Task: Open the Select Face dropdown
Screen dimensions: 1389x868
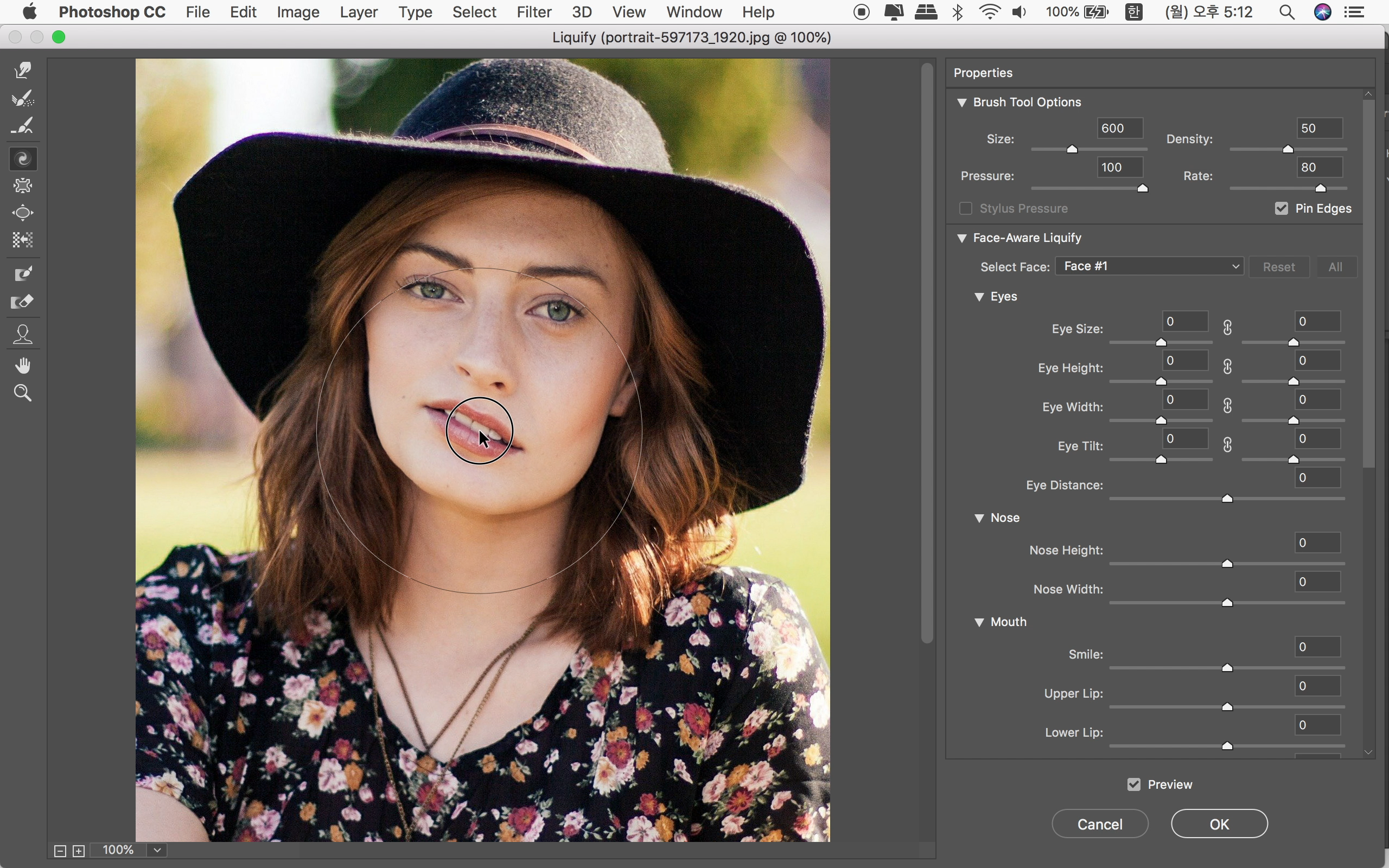Action: 1149,266
